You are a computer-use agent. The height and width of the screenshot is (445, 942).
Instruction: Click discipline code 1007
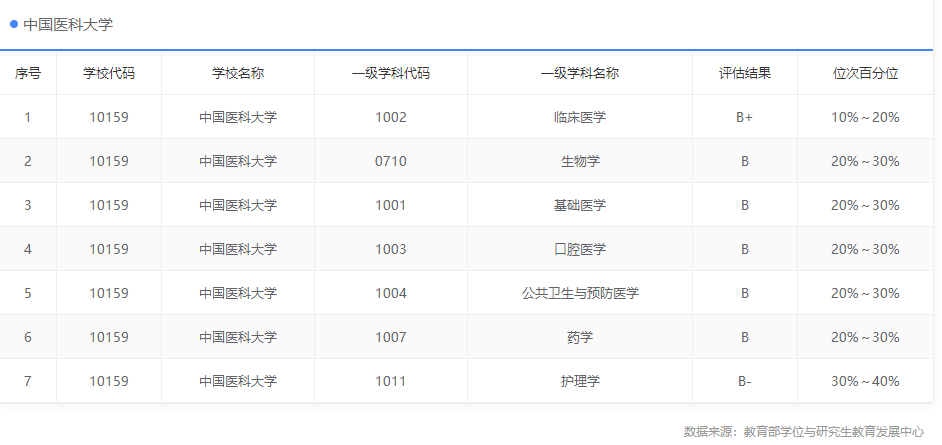click(391, 337)
